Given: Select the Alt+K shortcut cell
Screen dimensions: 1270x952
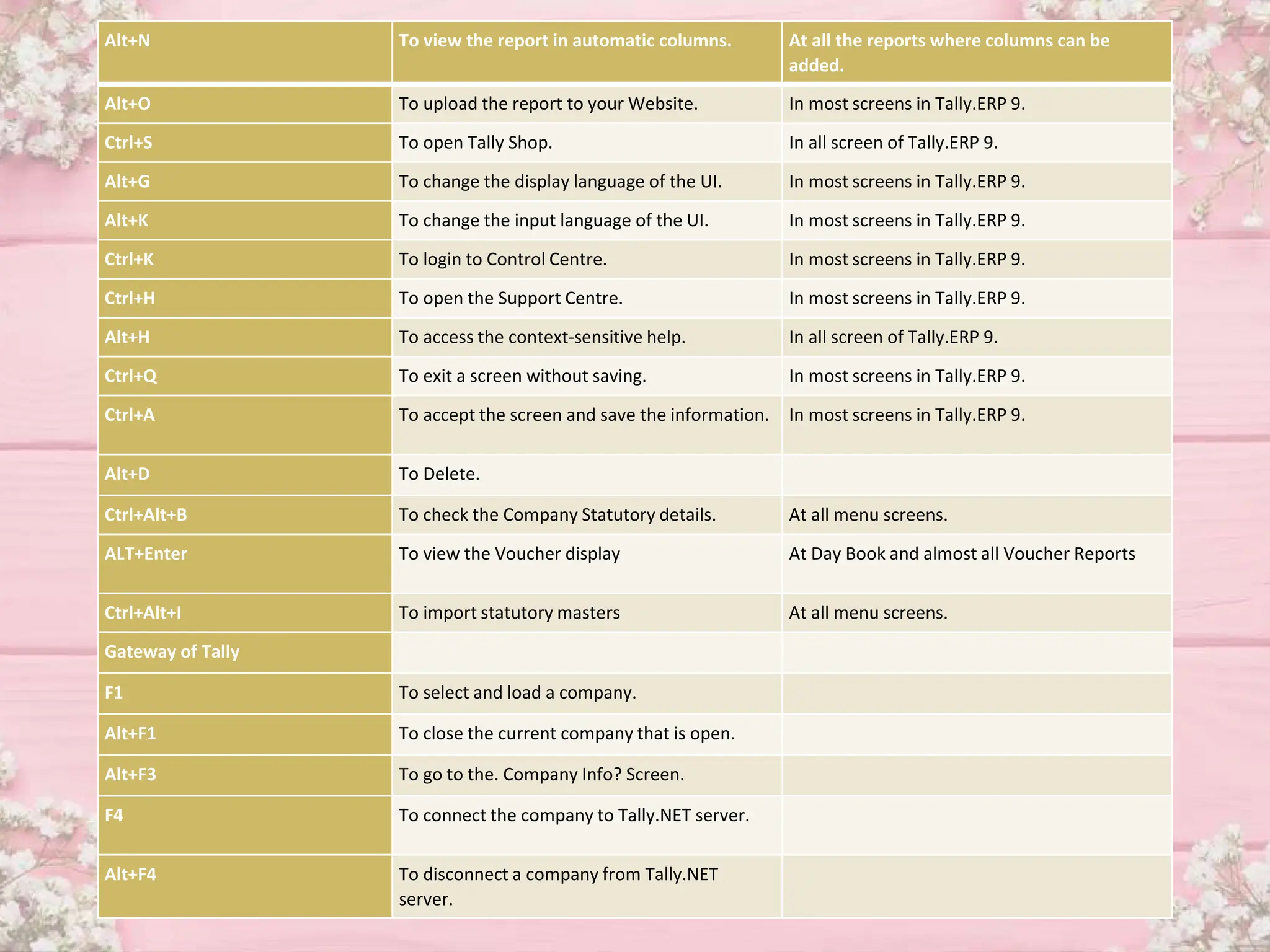Looking at the screenshot, I should [245, 221].
